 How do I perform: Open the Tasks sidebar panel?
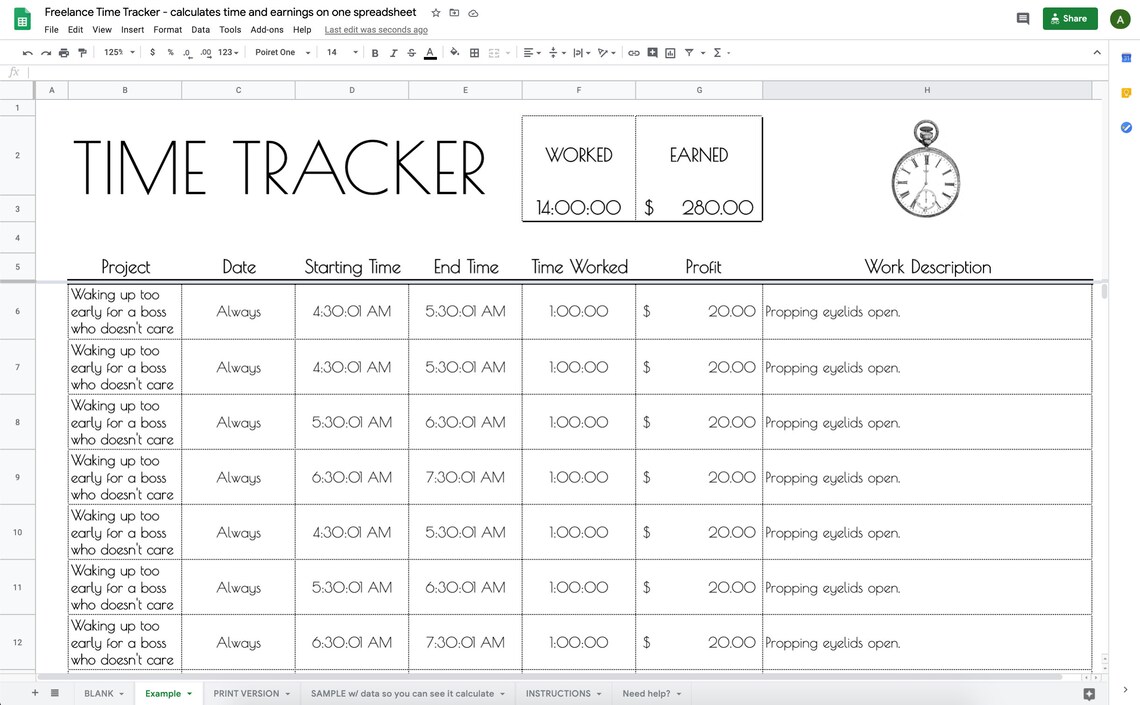click(1125, 127)
